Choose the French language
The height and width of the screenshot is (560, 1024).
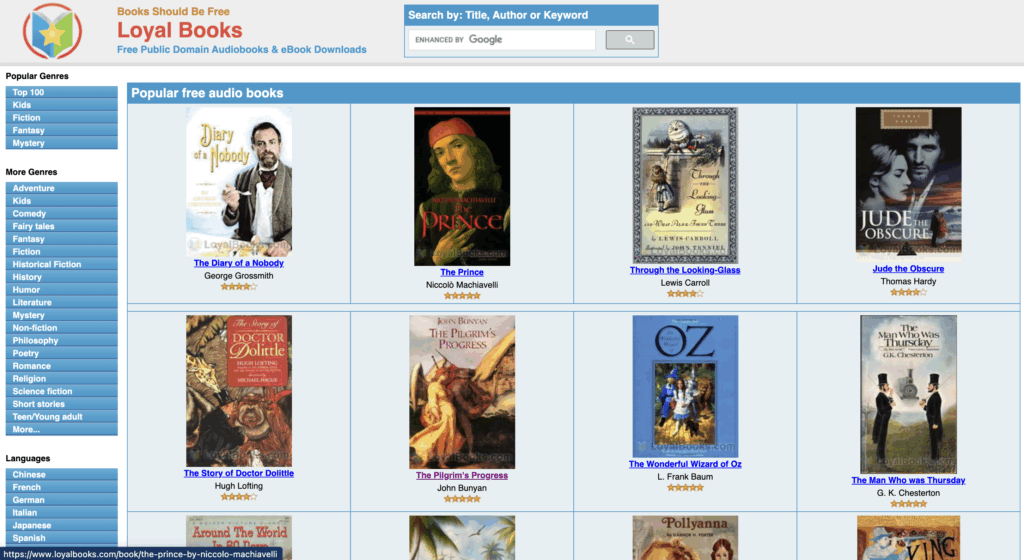click(61, 488)
